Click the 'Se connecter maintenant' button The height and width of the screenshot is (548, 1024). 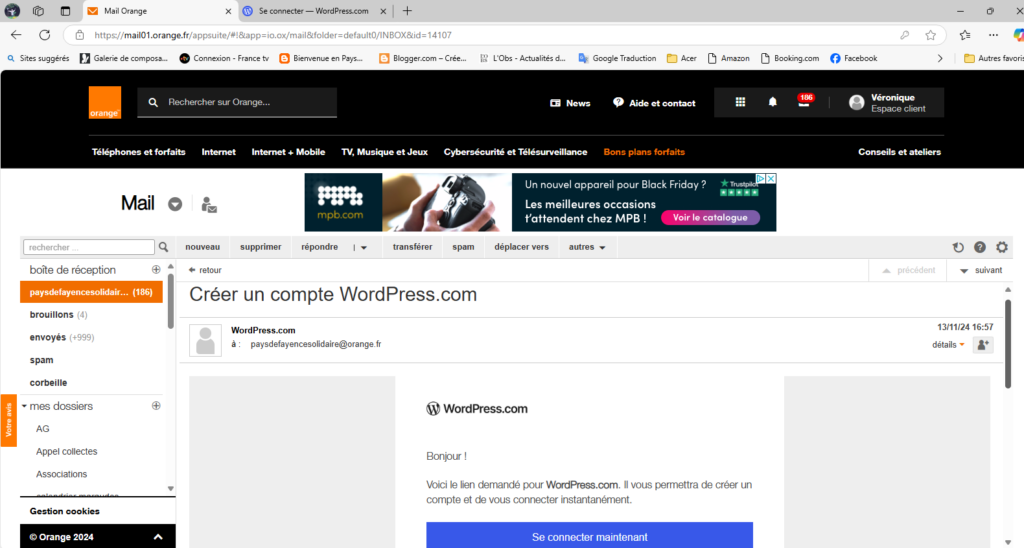589,536
